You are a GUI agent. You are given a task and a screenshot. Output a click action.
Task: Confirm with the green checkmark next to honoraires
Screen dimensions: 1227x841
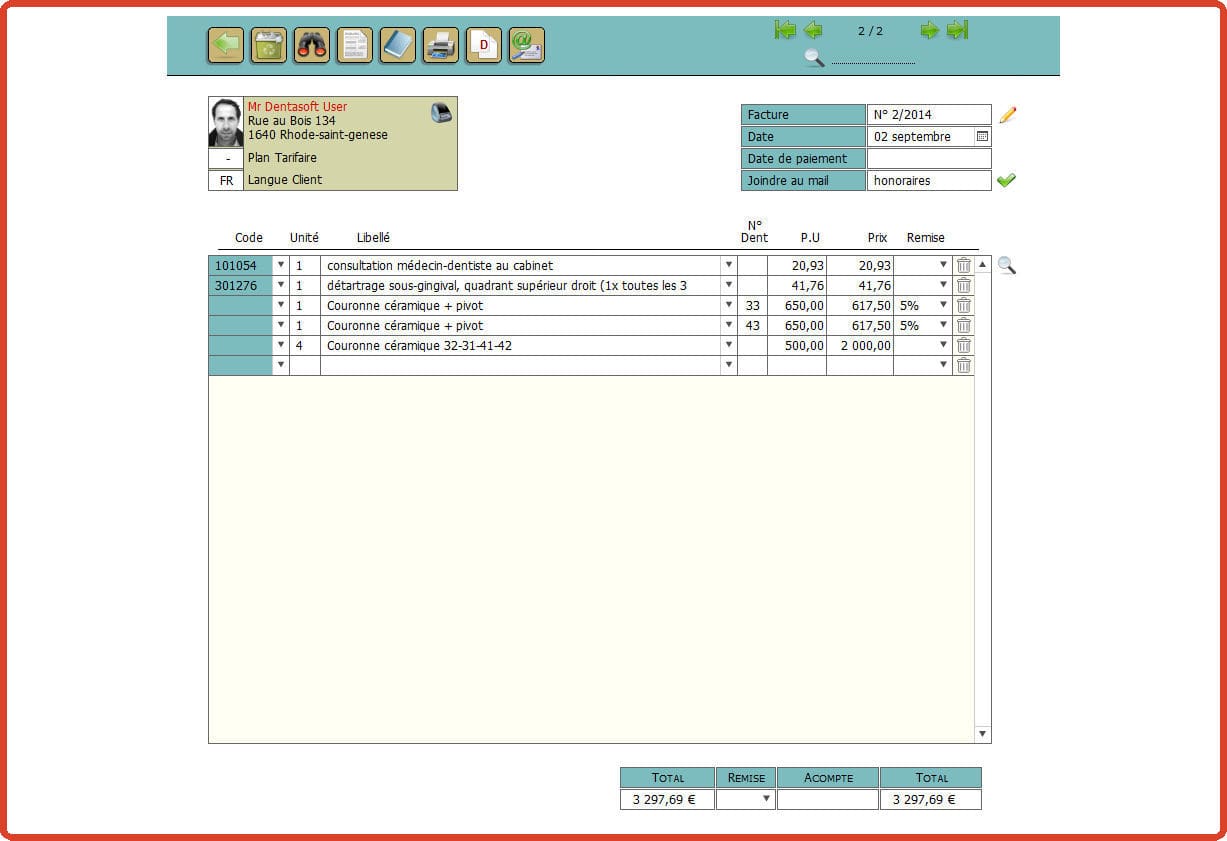point(1007,180)
